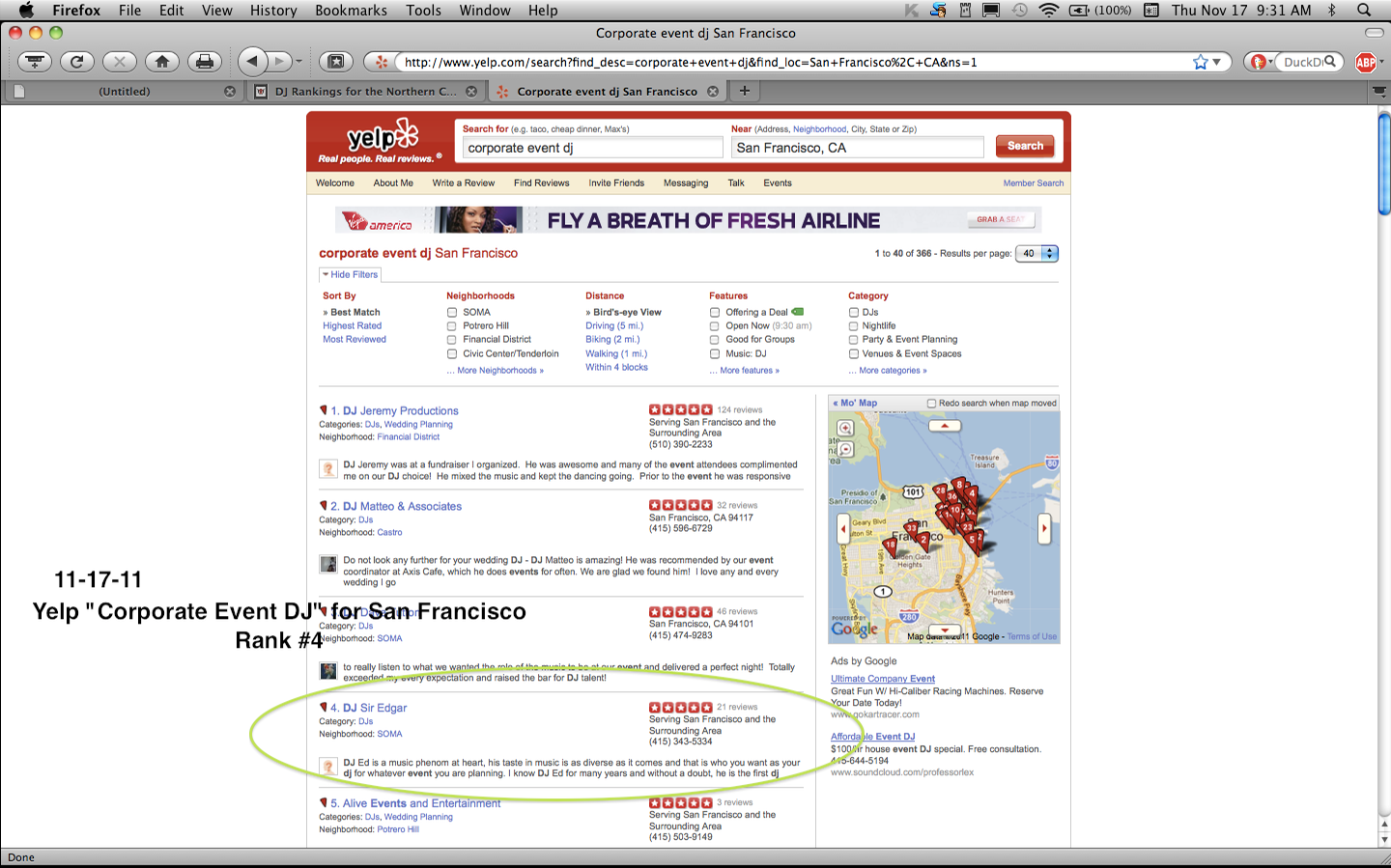Open the History menu
The width and height of the screenshot is (1391, 868).
click(273, 10)
